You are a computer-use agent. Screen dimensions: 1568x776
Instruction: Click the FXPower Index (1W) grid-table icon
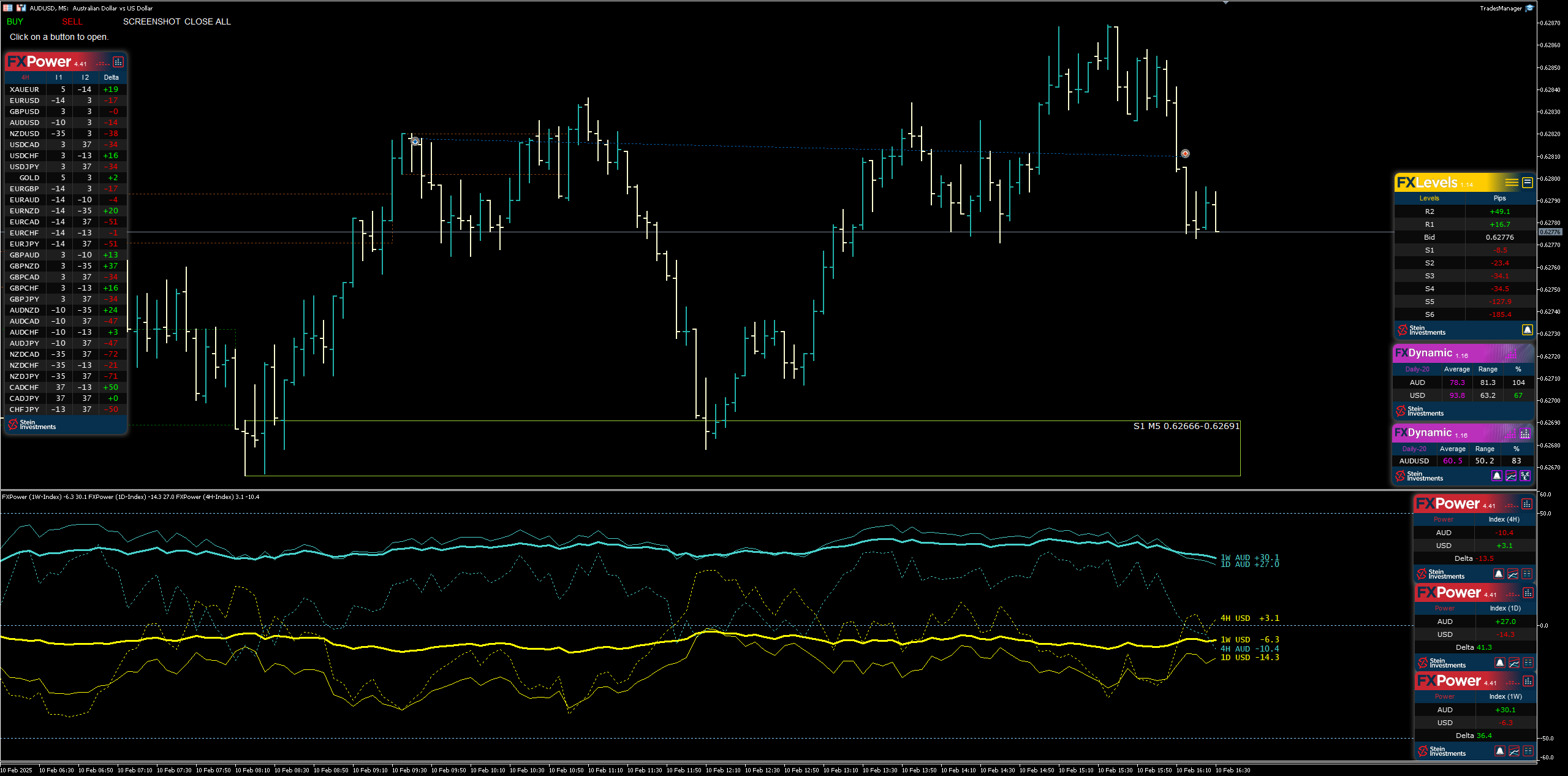[1528, 751]
